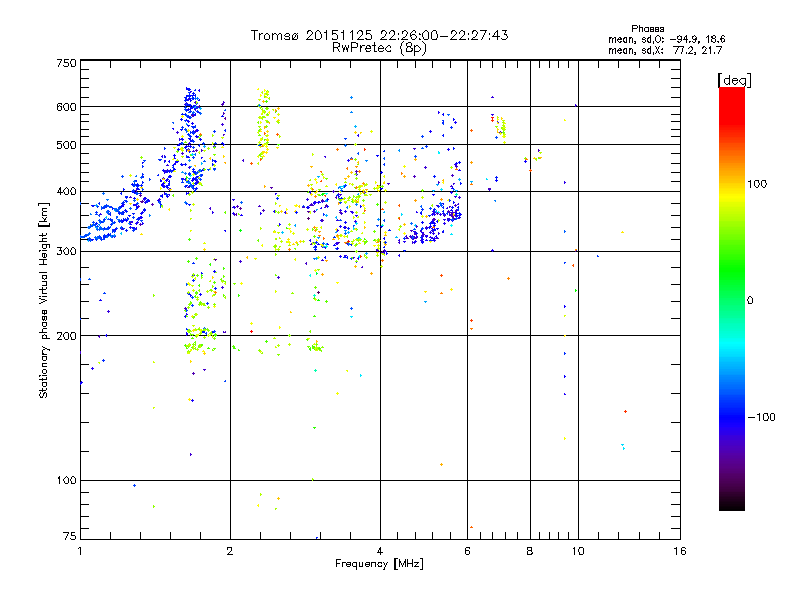This screenshot has width=800, height=600.
Task: Click the y-axis '500' tick label
Action: [x=66, y=145]
